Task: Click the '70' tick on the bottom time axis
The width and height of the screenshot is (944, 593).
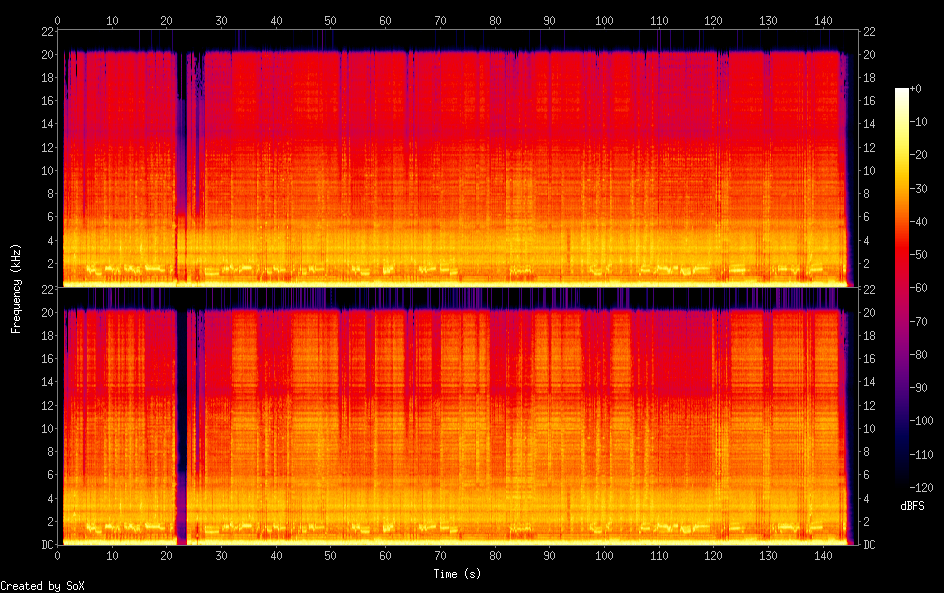Action: (440, 556)
